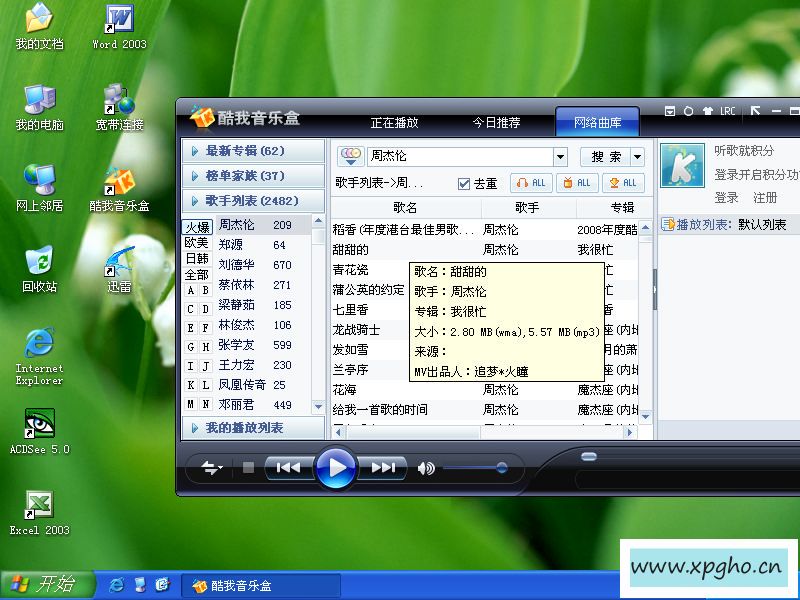The image size is (800, 600).
Task: Expand 最新专辑 (62) section
Action: pos(253,151)
